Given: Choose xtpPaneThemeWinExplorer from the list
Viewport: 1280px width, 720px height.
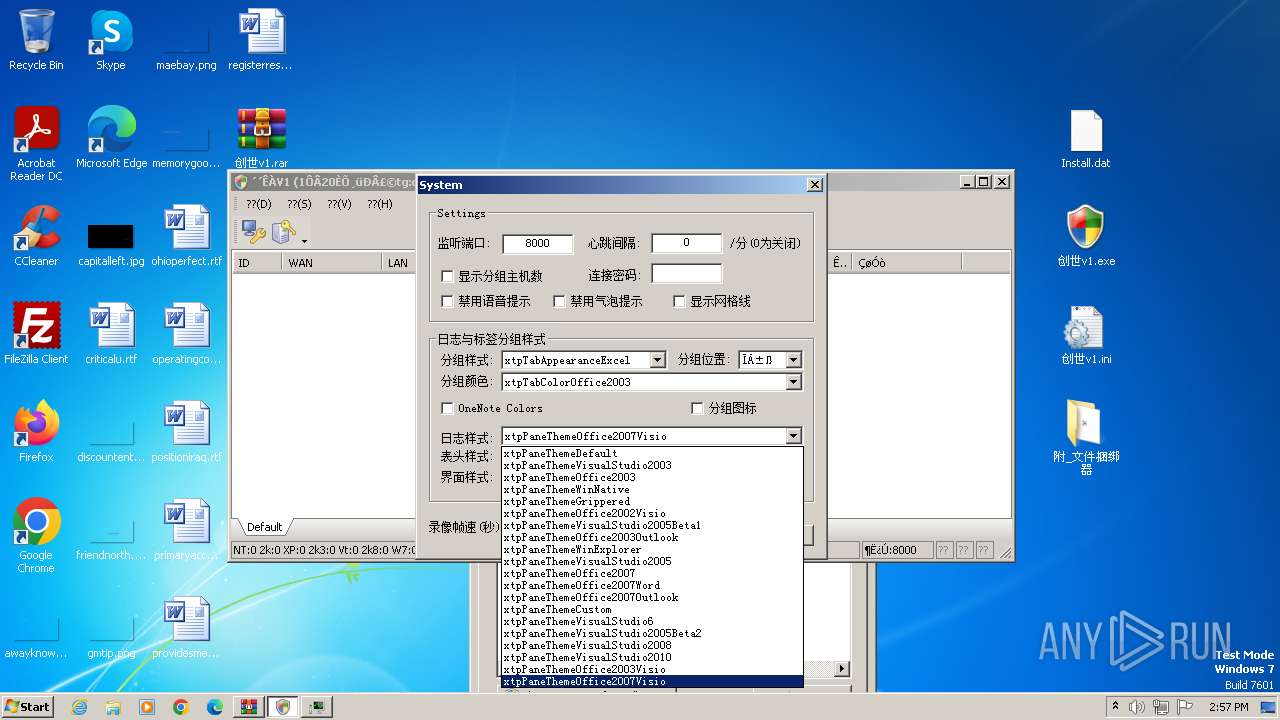Looking at the screenshot, I should pyautogui.click(x=652, y=550).
